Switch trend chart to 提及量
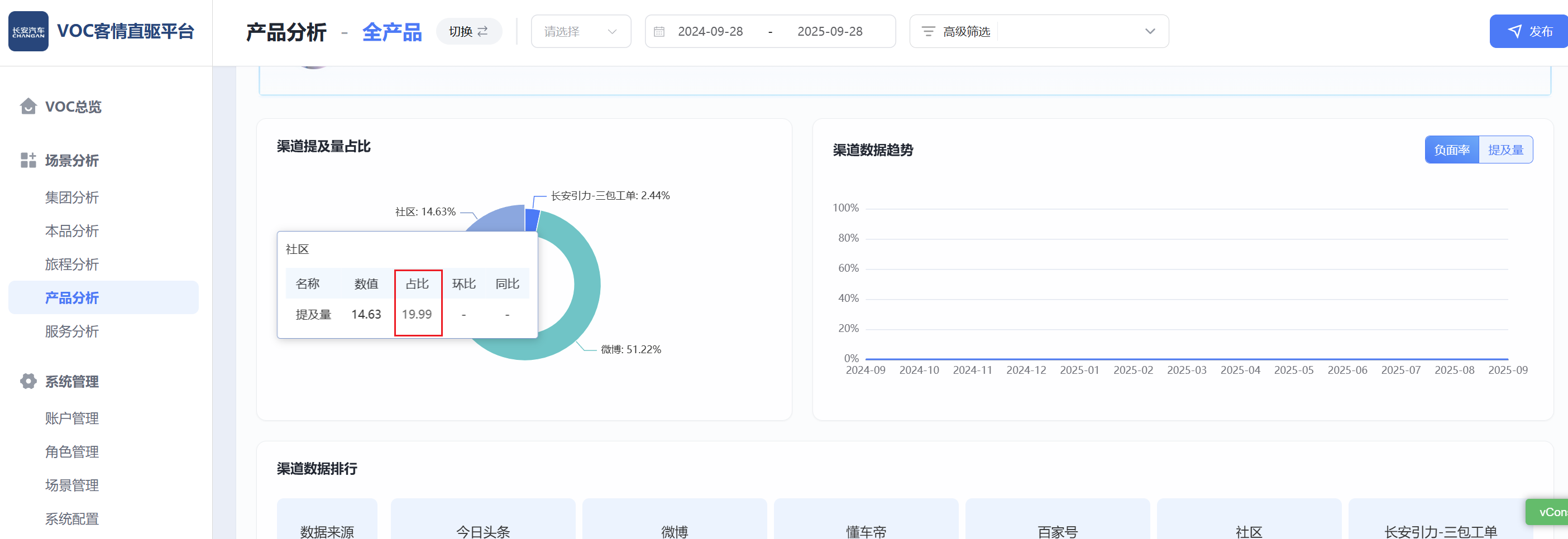 click(x=1505, y=150)
